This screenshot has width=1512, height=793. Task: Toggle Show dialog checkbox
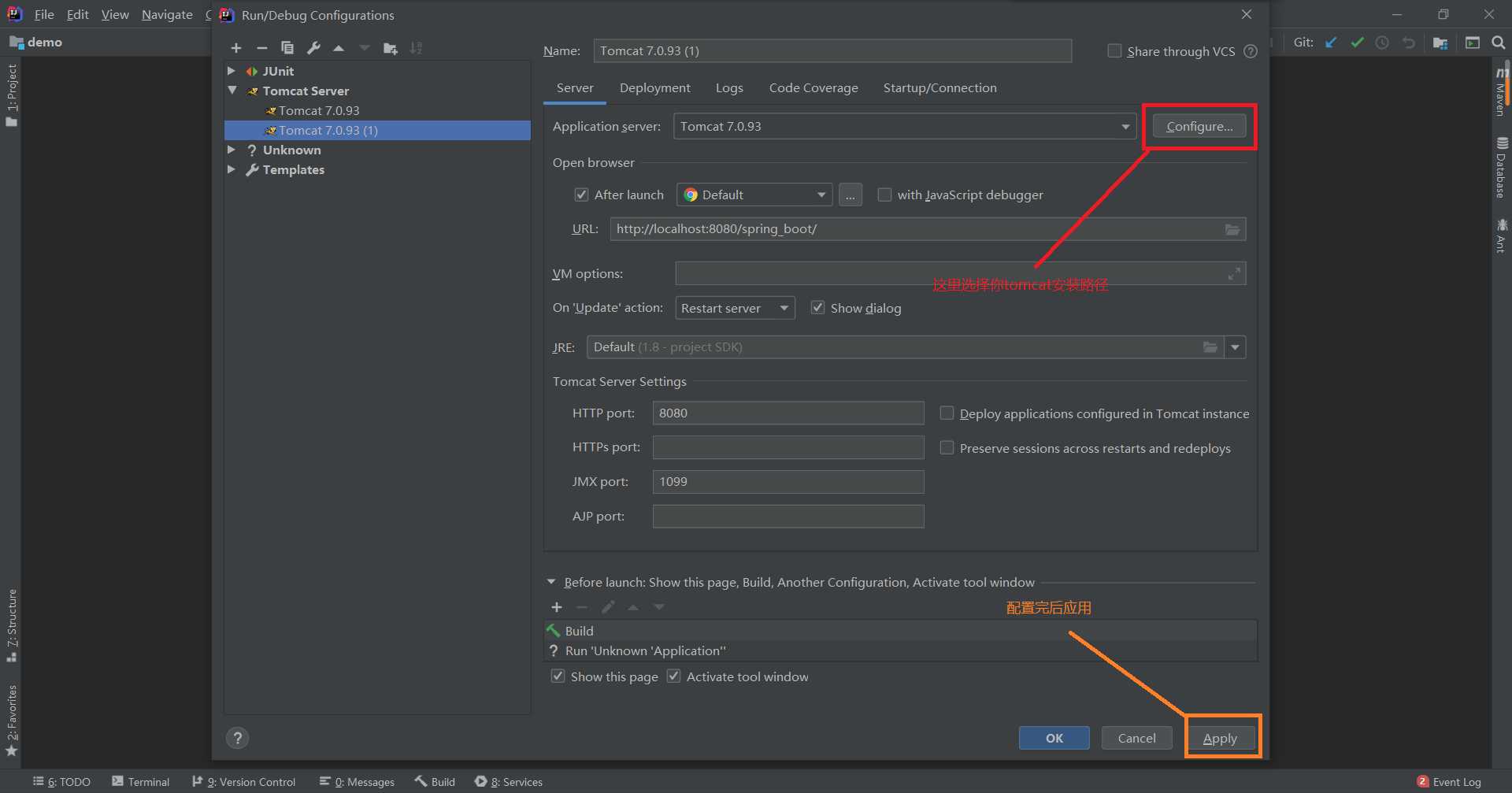[817, 308]
